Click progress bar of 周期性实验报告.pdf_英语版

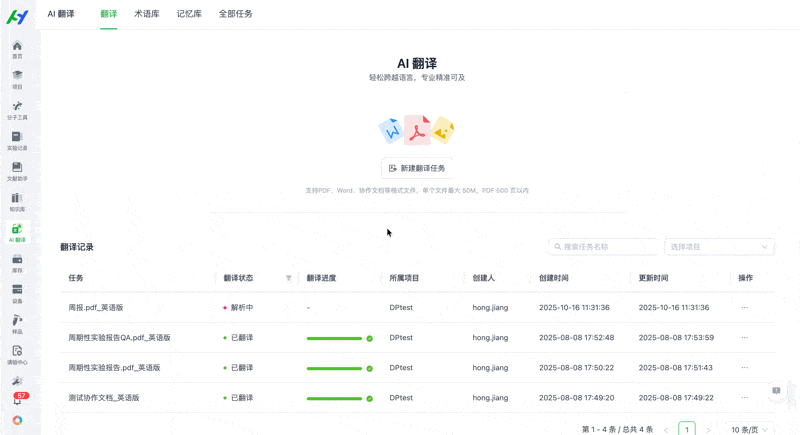coord(334,368)
